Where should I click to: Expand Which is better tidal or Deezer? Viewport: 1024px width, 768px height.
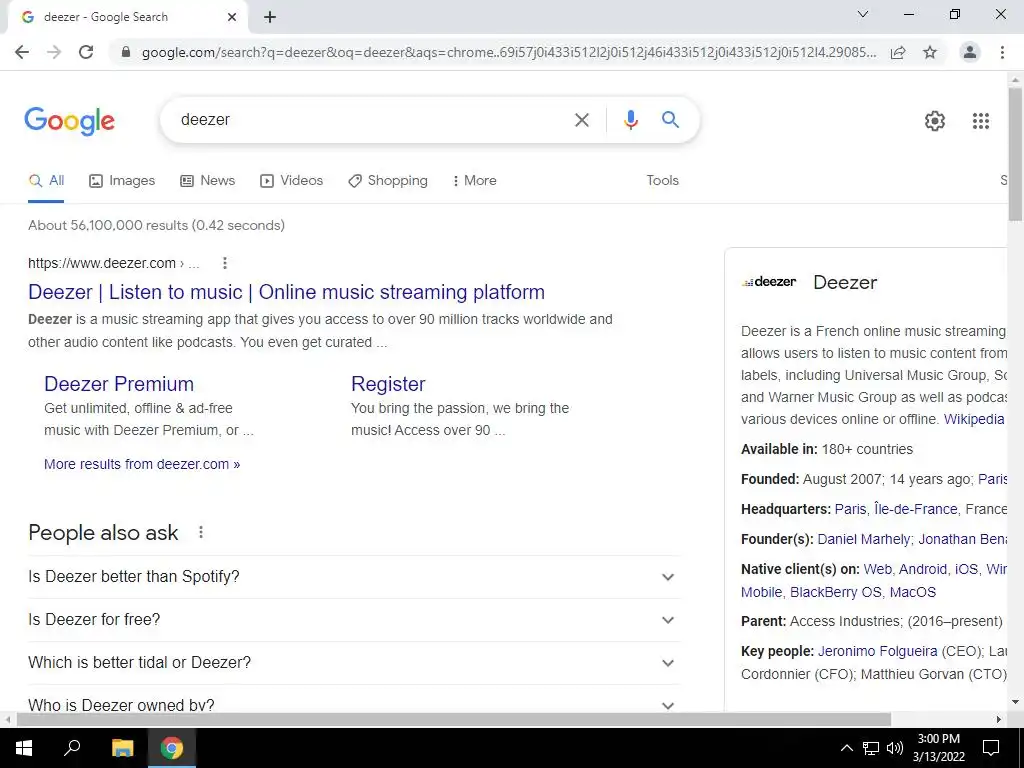click(x=354, y=663)
